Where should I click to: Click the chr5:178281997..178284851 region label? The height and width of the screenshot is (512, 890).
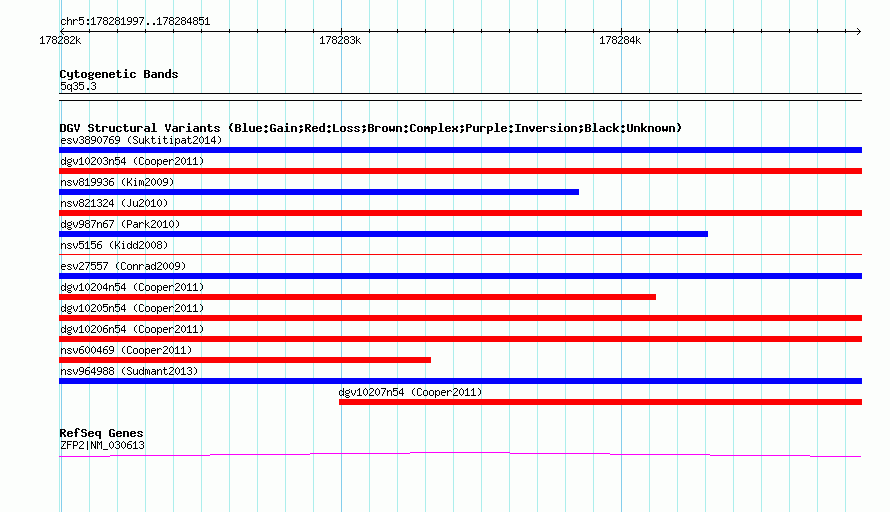pos(135,22)
